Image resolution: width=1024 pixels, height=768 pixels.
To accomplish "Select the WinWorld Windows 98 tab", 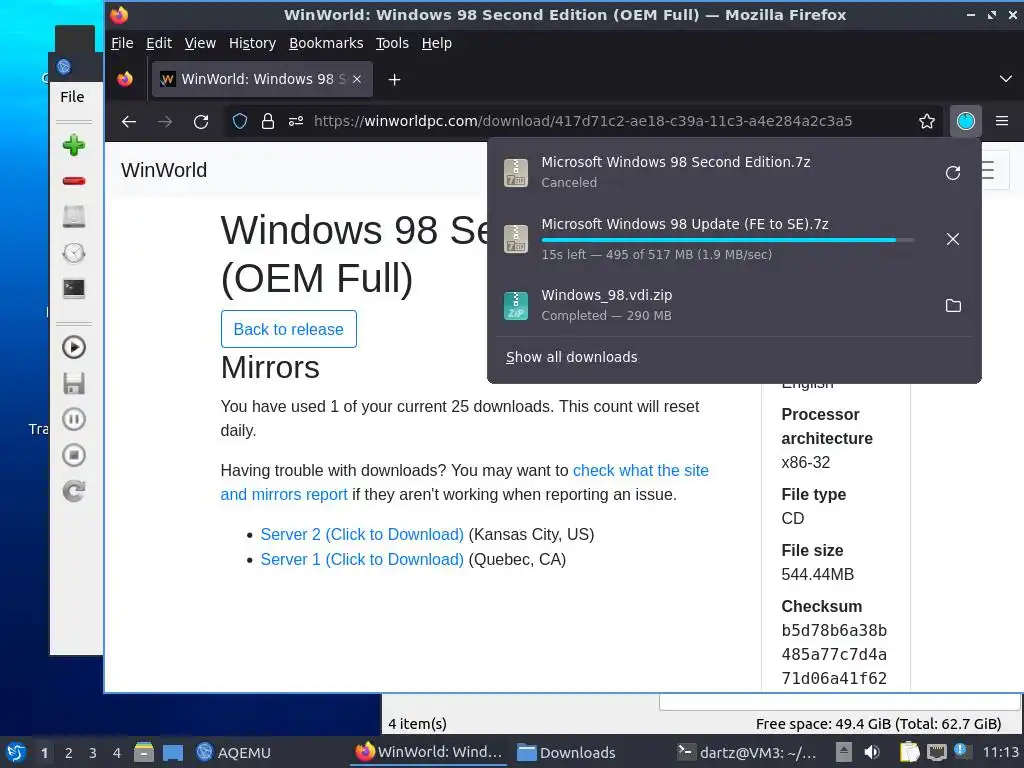I will (263, 79).
